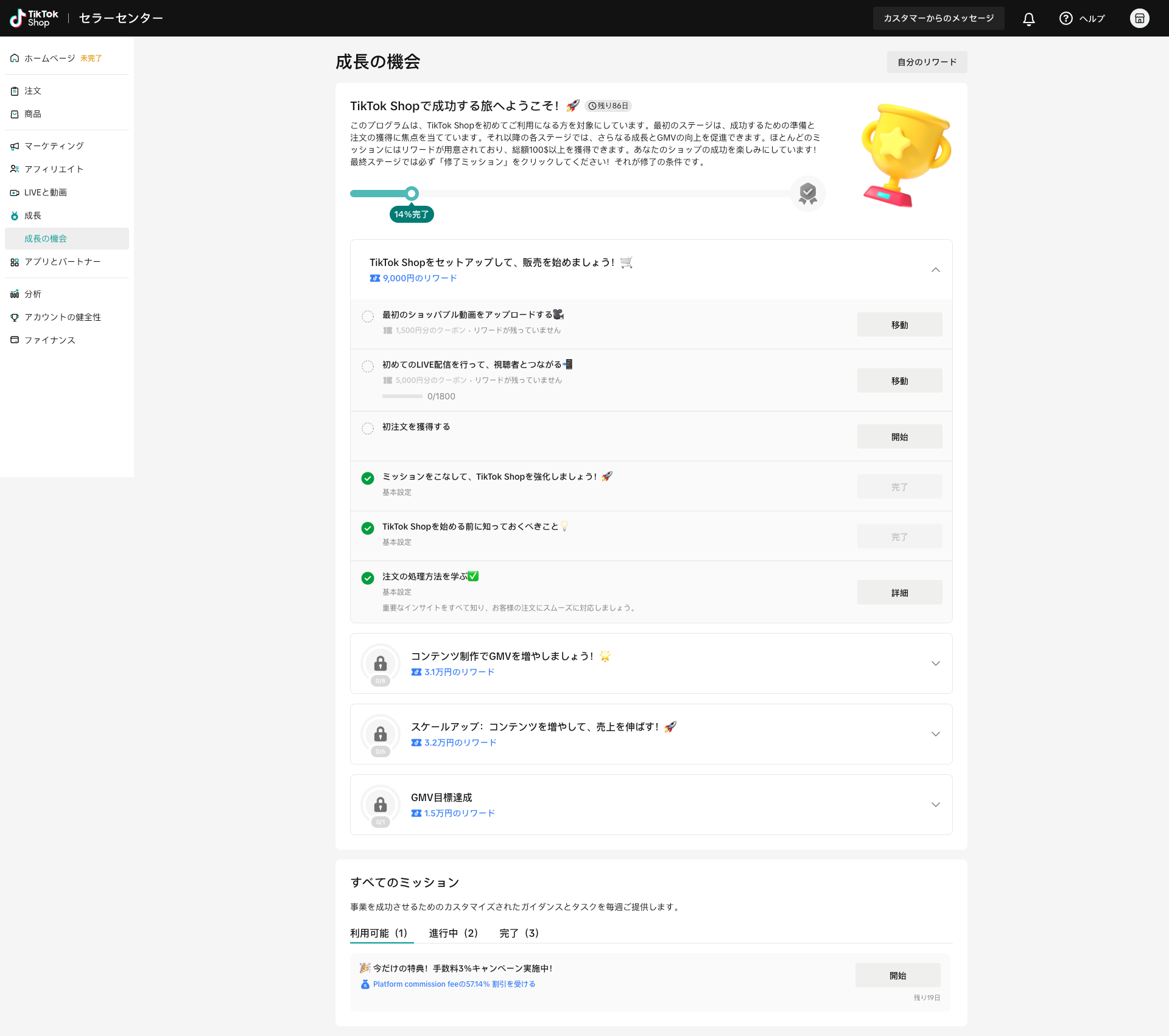Click the 未完了 status tag
The height and width of the screenshot is (1036, 1169).
91,58
